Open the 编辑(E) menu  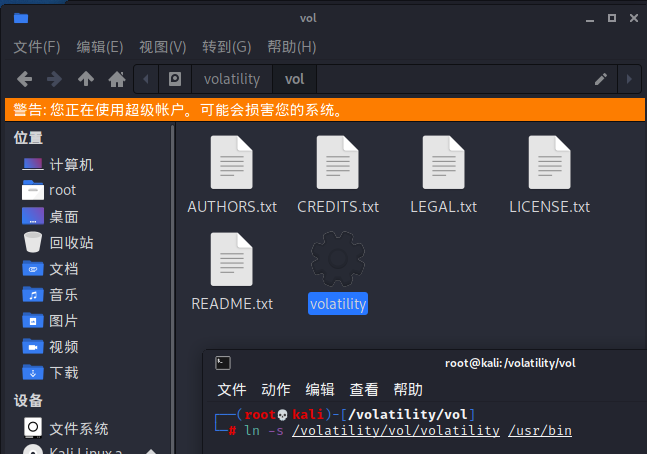100,47
